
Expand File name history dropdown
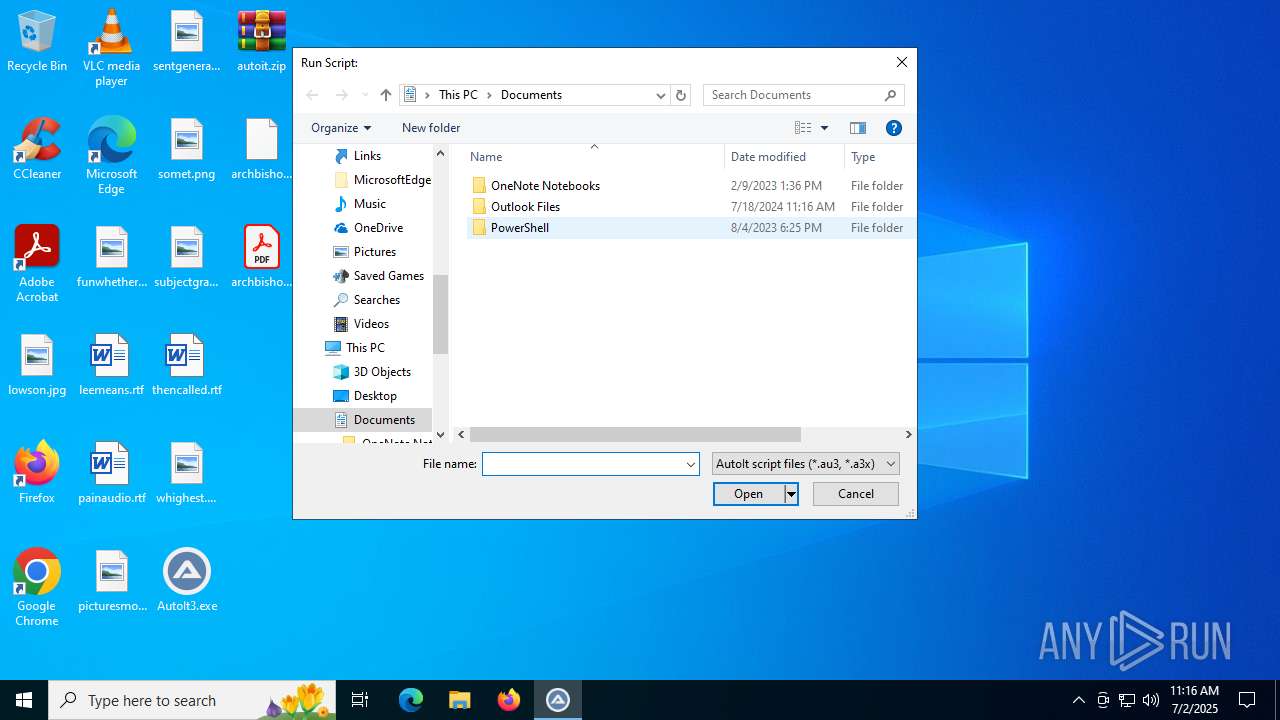[x=690, y=464]
